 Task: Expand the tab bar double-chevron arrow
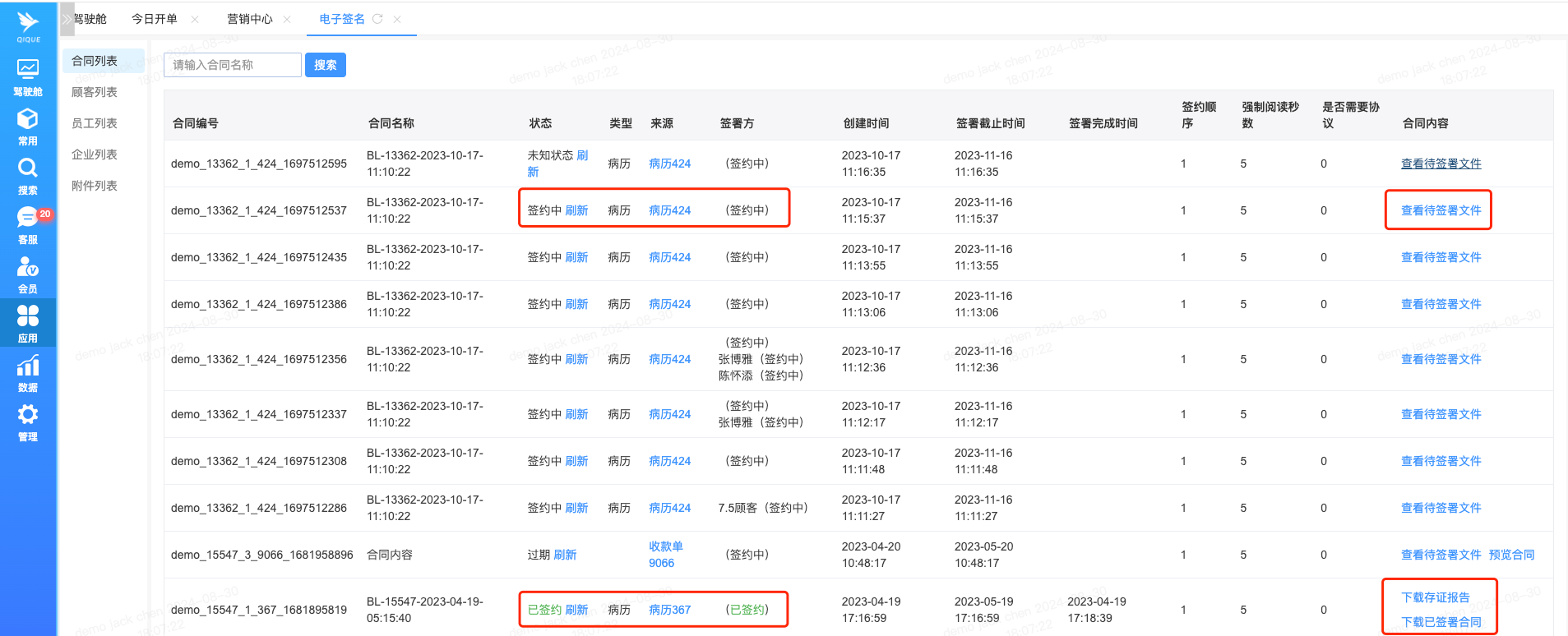click(66, 19)
